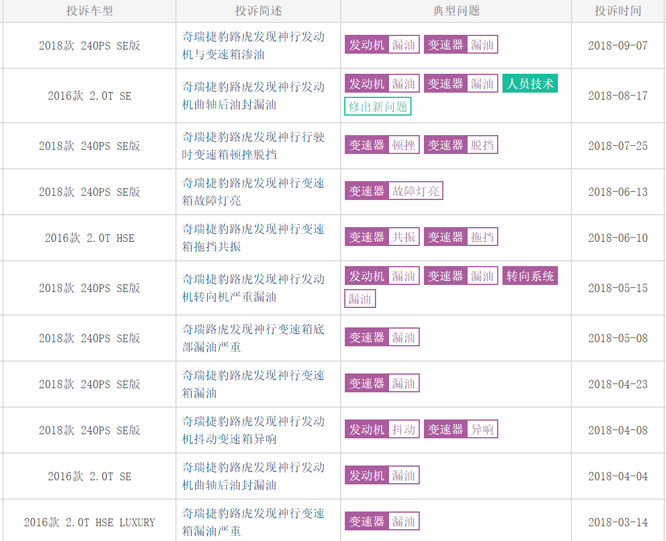
Task: Click the 投诉时间 column header
Action: (x=618, y=11)
